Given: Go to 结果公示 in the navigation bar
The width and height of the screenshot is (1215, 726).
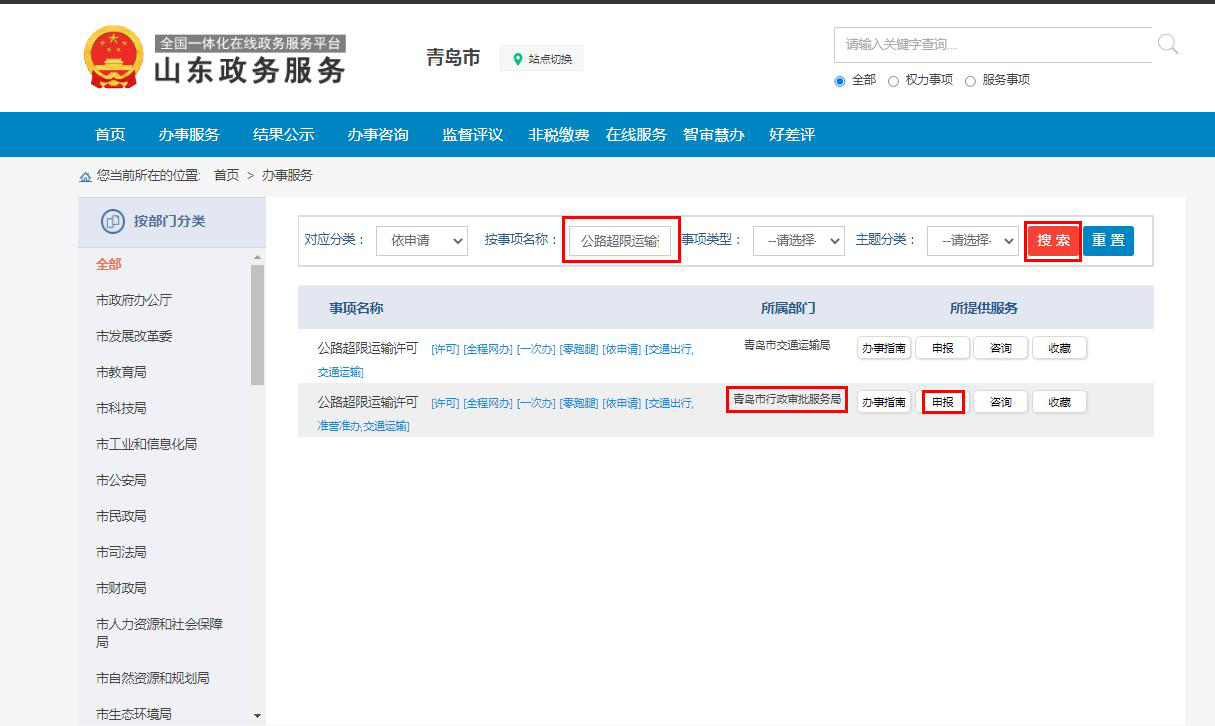Looking at the screenshot, I should [283, 135].
